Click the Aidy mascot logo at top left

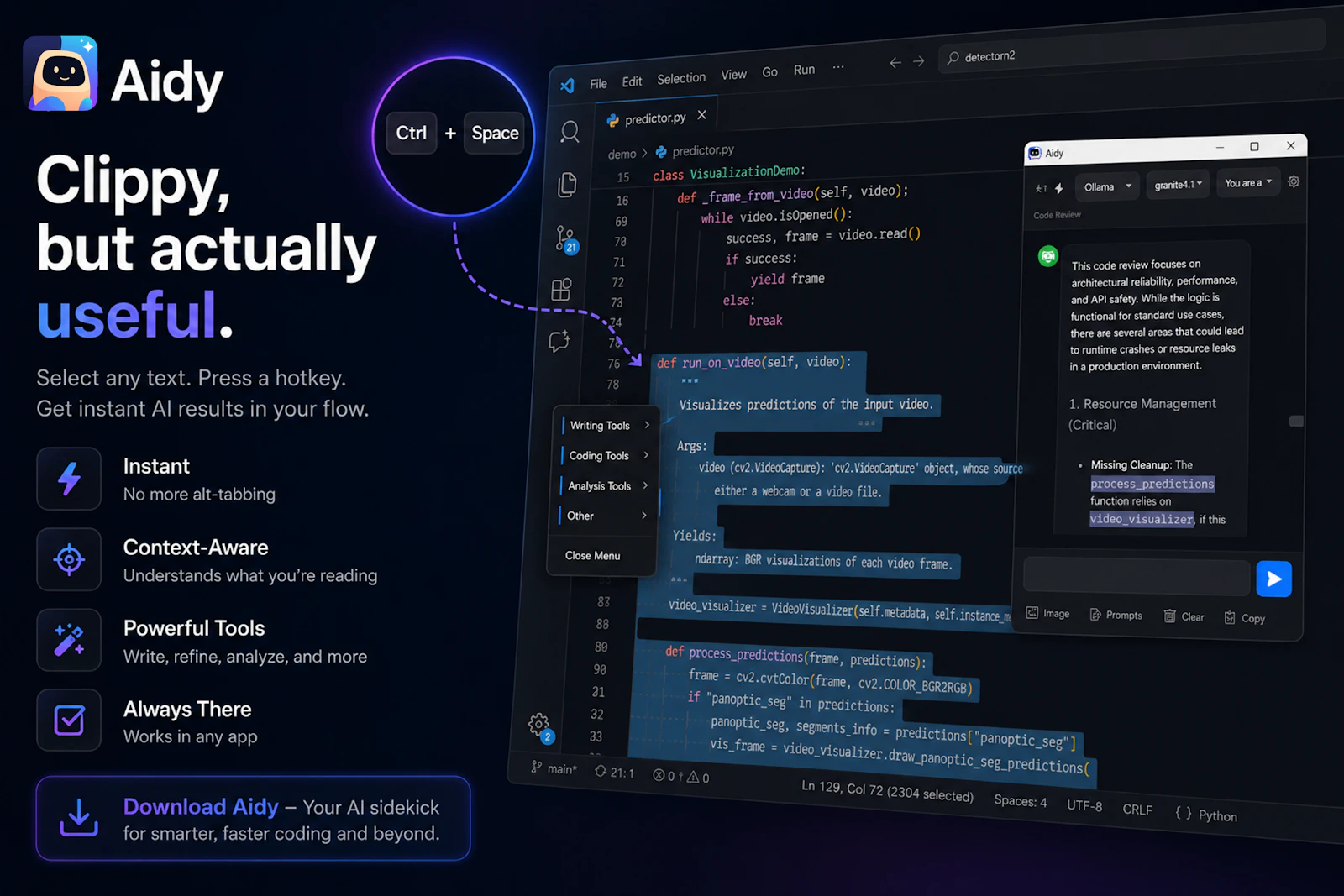[x=60, y=74]
